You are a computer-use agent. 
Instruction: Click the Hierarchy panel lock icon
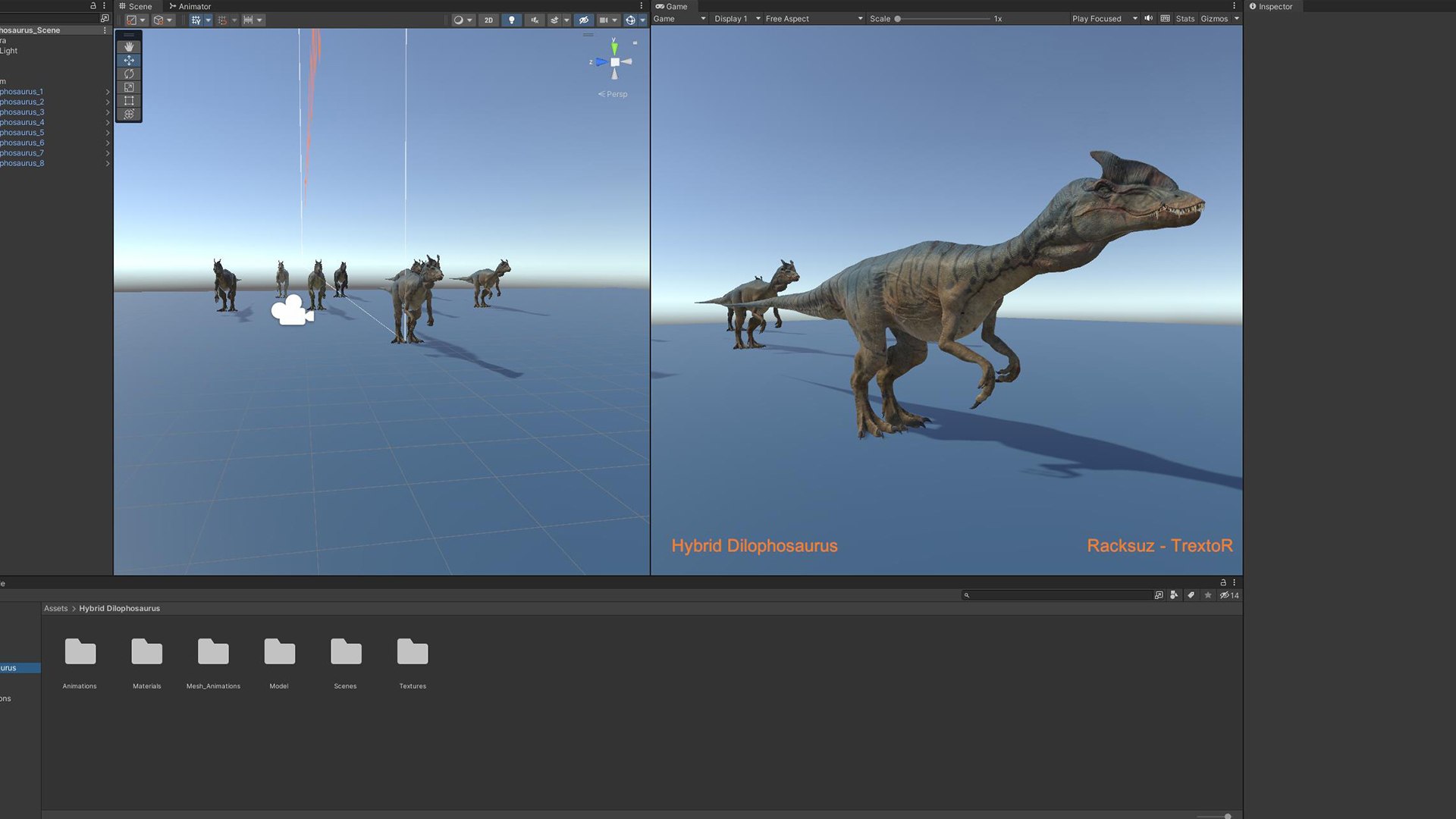pyautogui.click(x=93, y=6)
